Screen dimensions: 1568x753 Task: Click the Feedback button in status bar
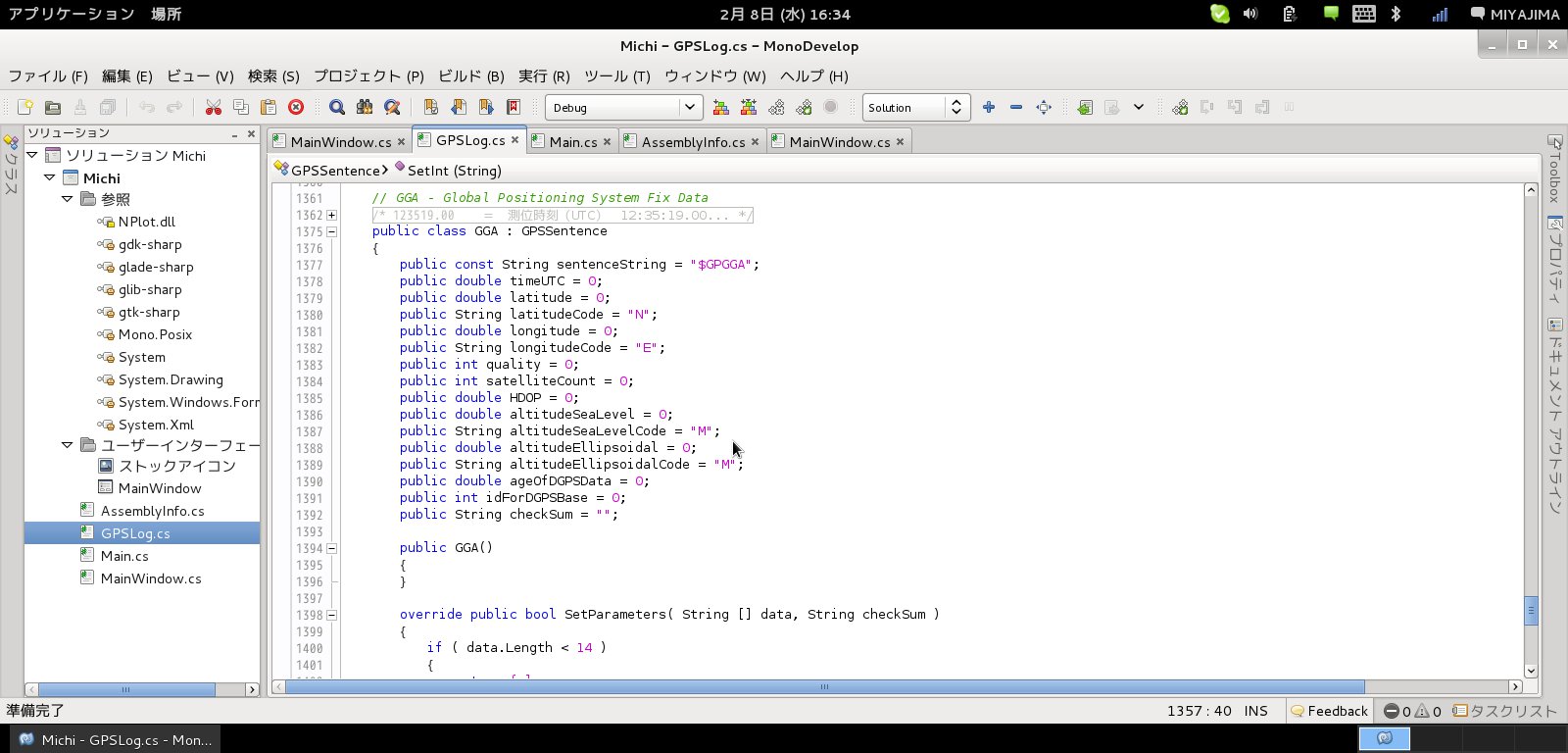[x=1329, y=711]
